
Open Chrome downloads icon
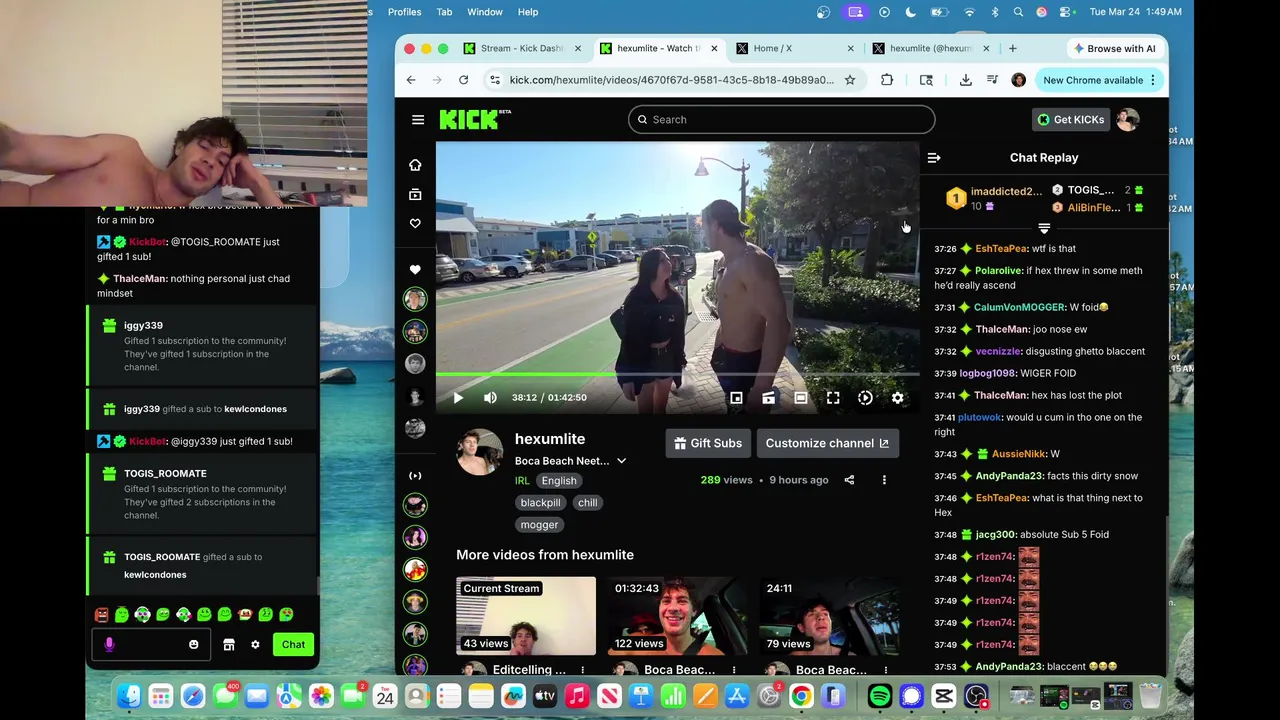[965, 80]
